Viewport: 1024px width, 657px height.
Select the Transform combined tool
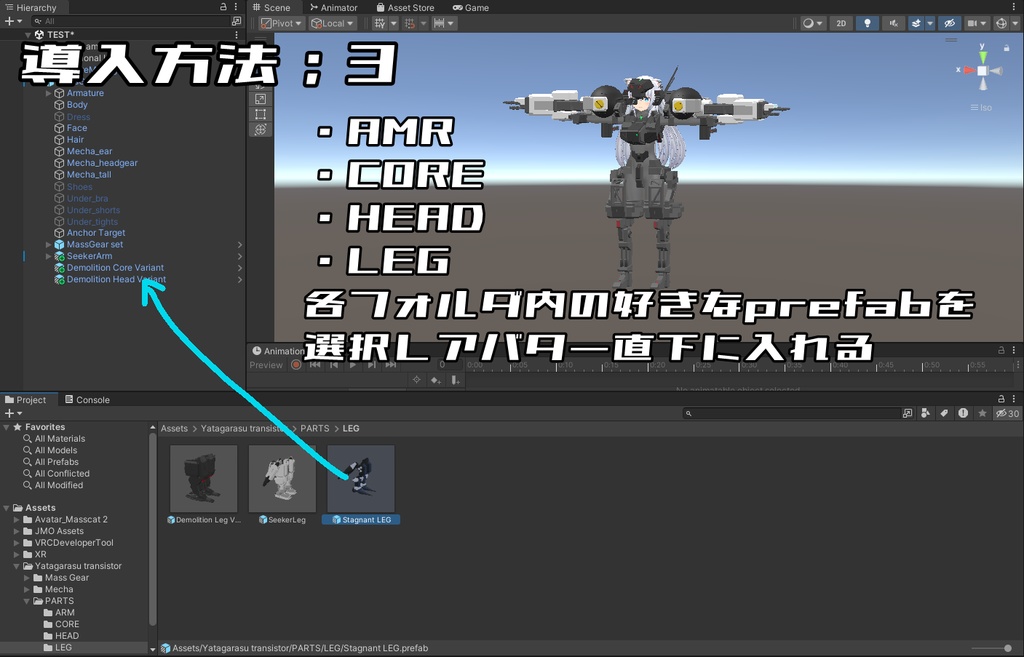[261, 129]
